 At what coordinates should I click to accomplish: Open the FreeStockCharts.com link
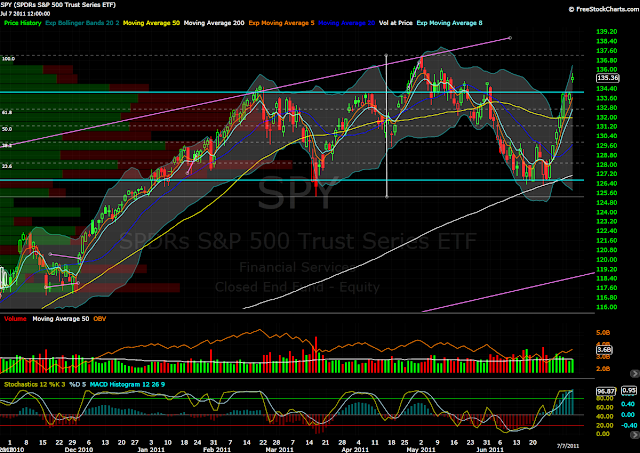click(604, 9)
